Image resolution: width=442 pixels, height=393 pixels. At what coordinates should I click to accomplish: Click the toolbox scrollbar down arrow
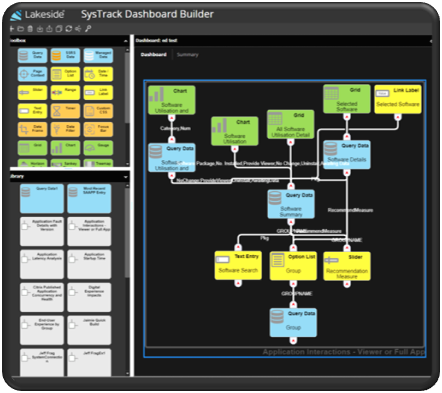127,164
